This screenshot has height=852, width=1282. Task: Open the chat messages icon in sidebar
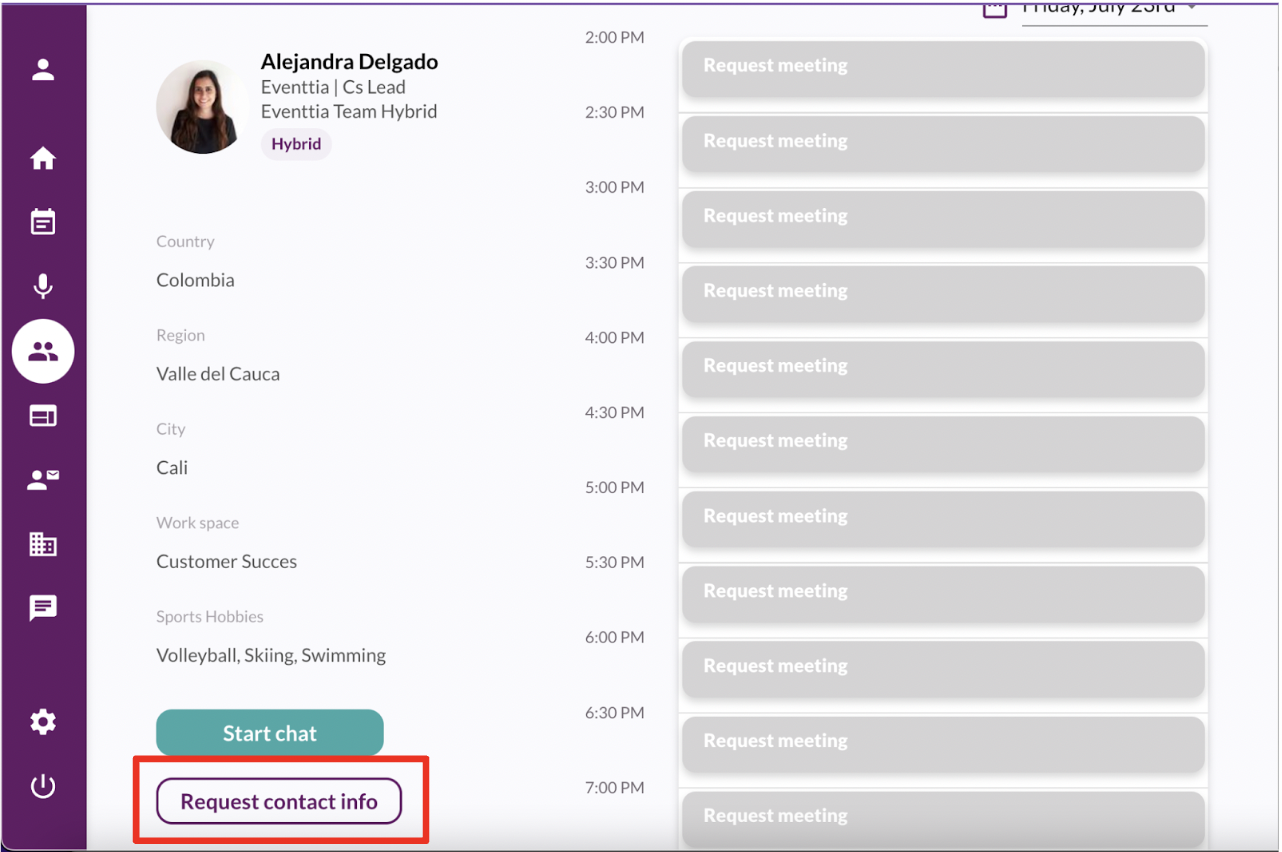click(43, 607)
